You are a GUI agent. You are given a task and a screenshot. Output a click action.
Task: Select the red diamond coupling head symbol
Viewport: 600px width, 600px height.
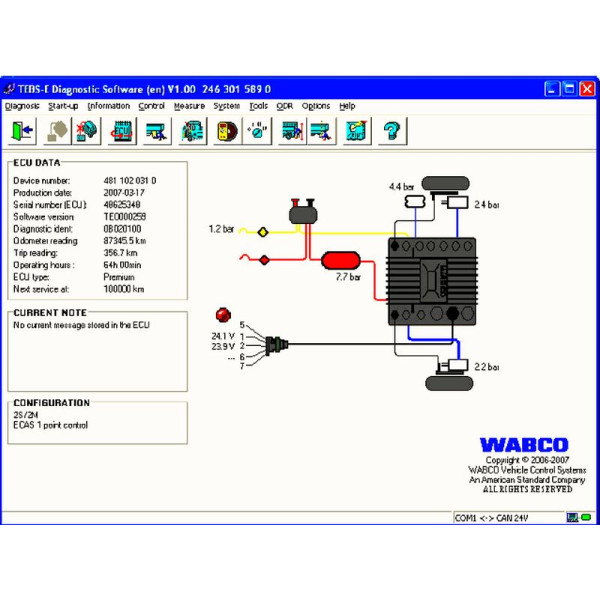pos(265,260)
